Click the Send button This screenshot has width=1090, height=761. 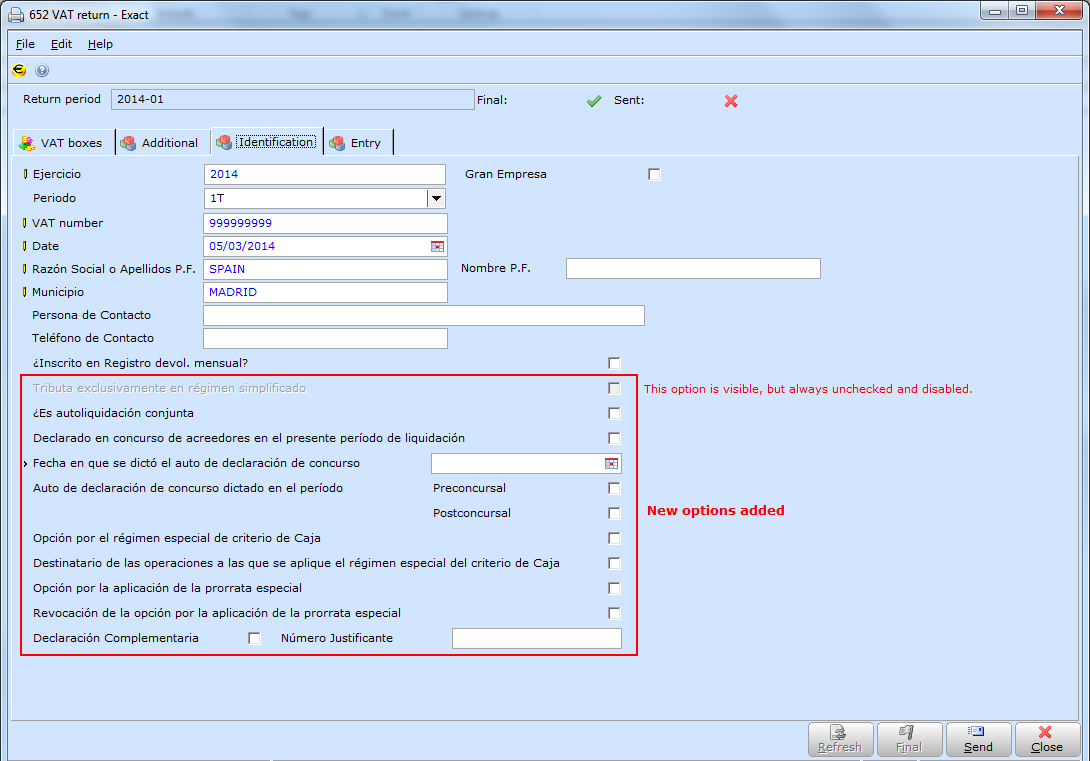[978, 739]
